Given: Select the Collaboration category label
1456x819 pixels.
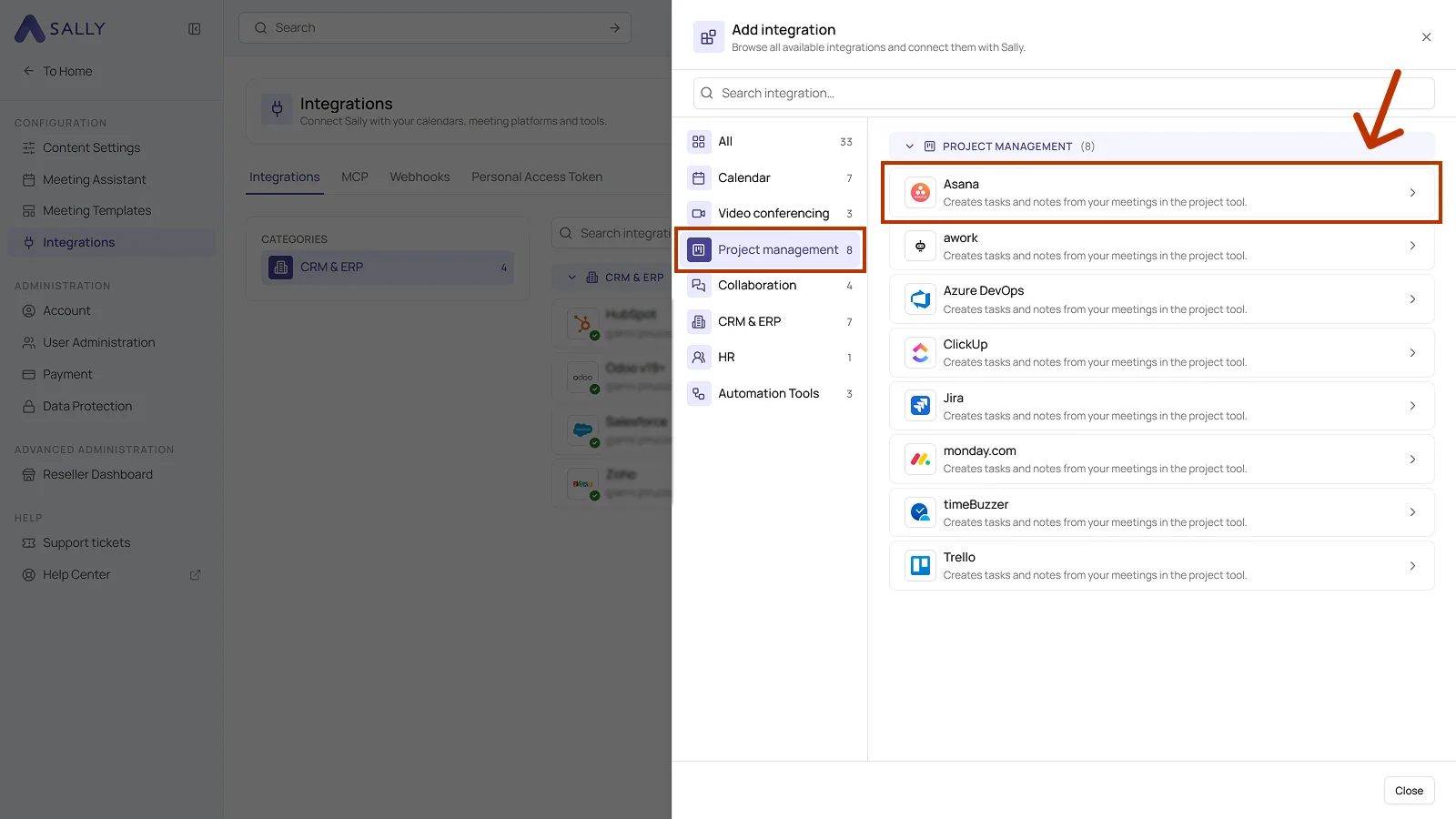Looking at the screenshot, I should point(757,286).
